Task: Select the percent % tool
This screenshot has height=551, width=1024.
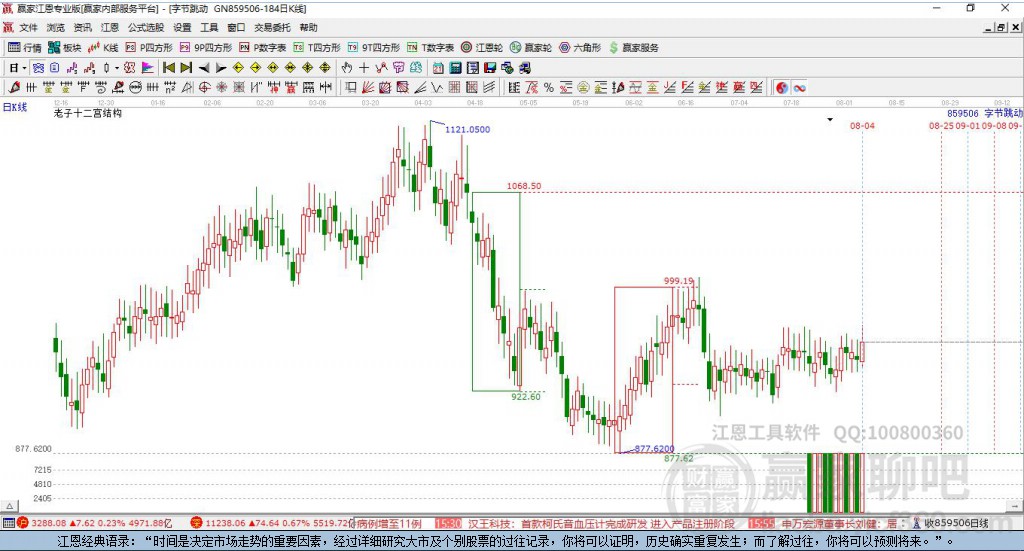Action: pos(549,87)
